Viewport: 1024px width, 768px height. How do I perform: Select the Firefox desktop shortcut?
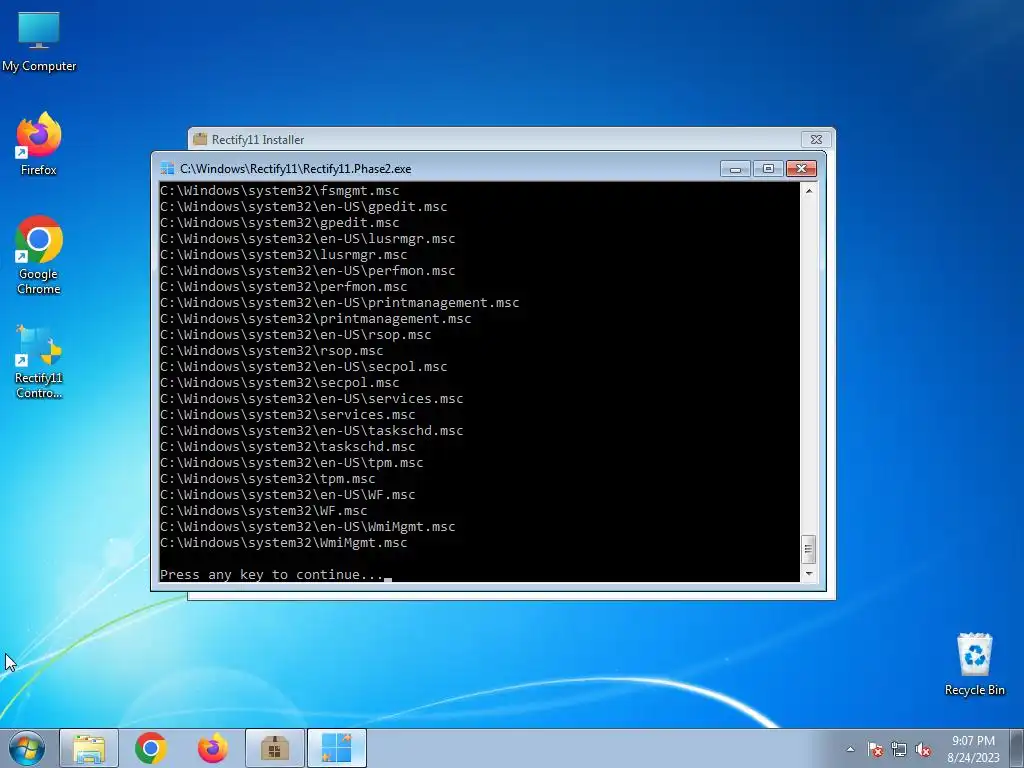pyautogui.click(x=39, y=144)
